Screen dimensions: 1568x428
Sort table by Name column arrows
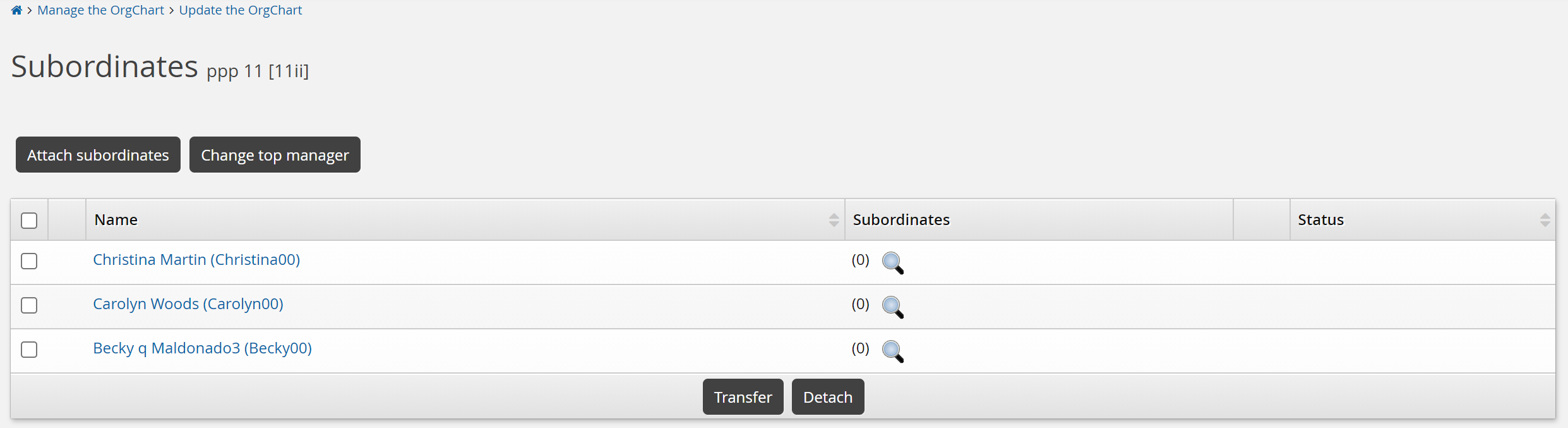834,220
